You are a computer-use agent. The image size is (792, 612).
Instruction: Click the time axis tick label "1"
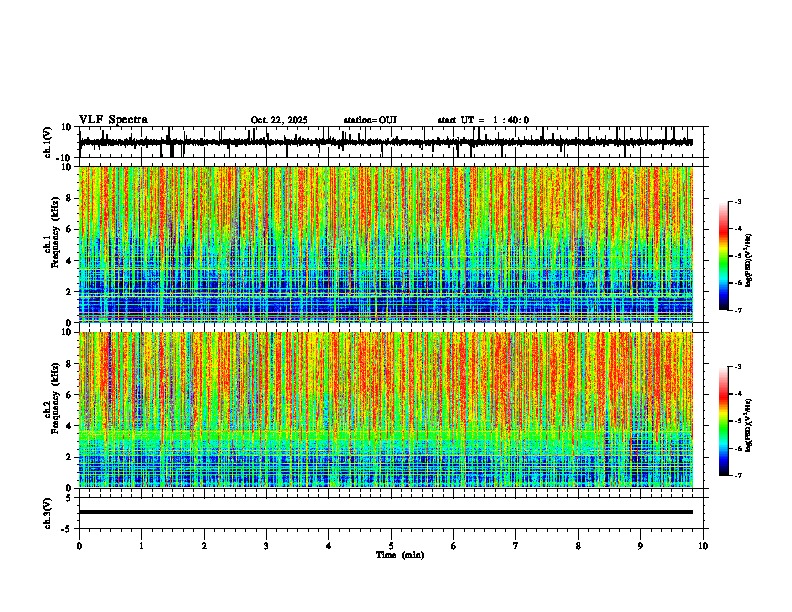[141, 546]
